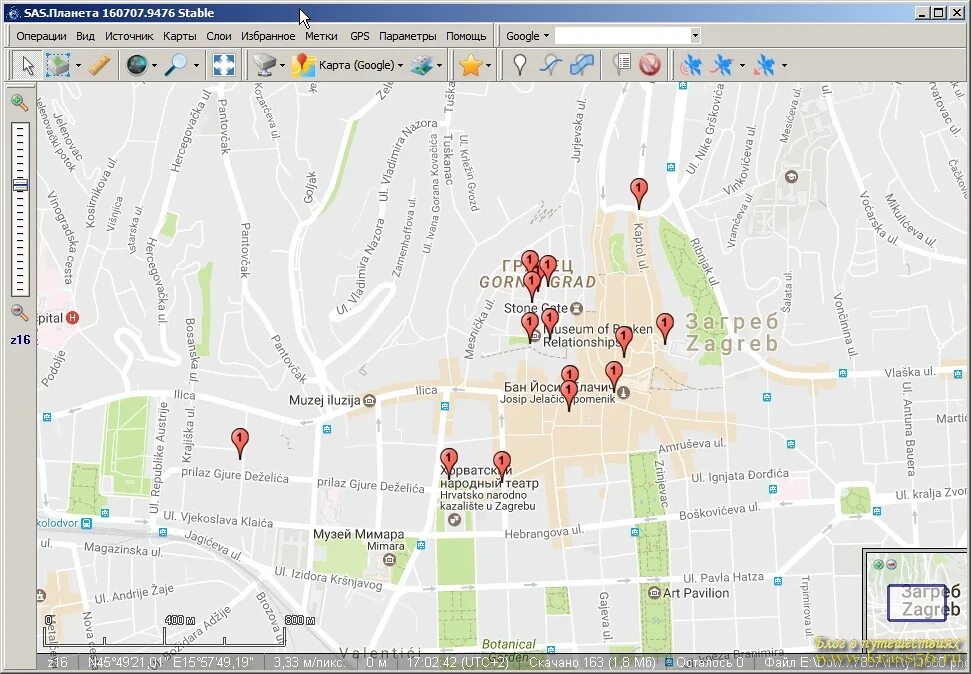This screenshot has height=674, width=971.
Task: Expand the layers dropdown arrow
Action: point(440,65)
